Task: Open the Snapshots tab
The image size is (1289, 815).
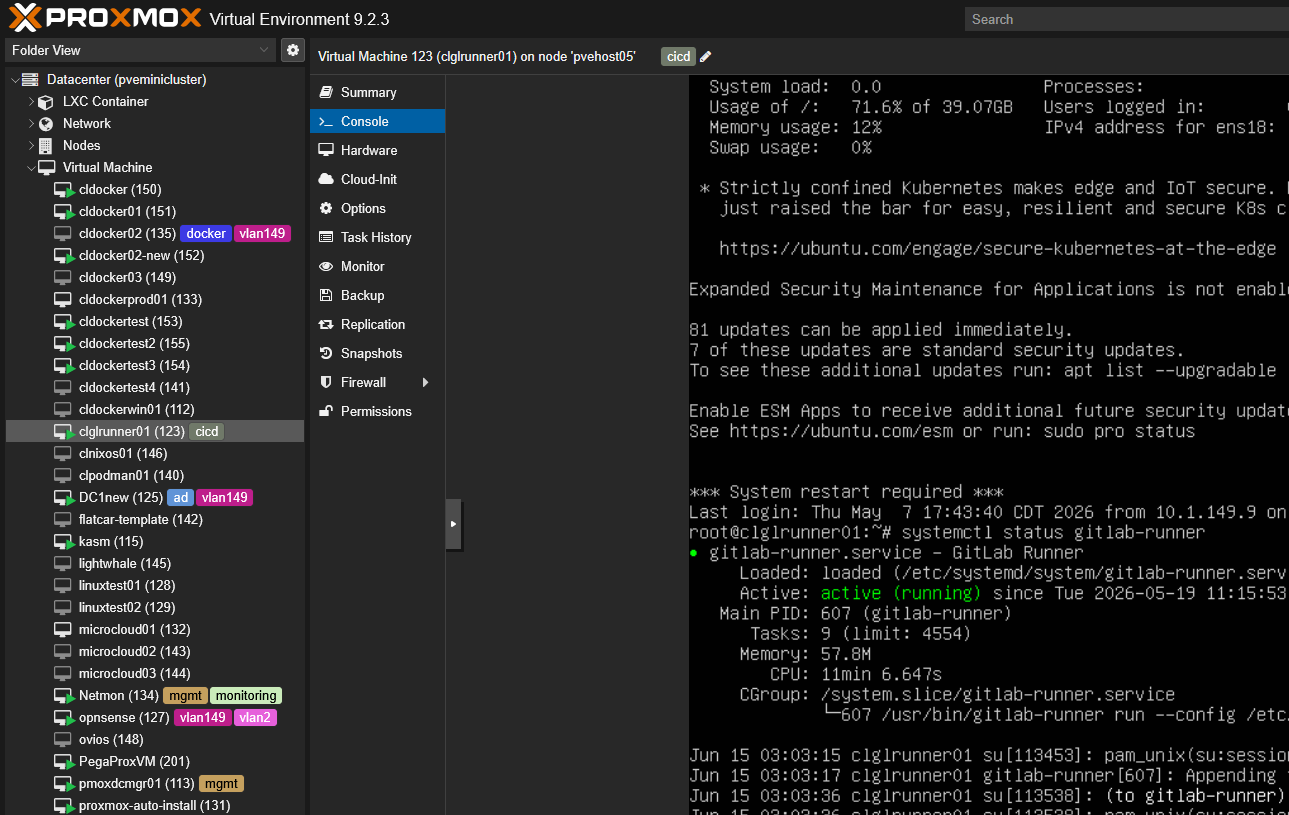Action: (377, 353)
